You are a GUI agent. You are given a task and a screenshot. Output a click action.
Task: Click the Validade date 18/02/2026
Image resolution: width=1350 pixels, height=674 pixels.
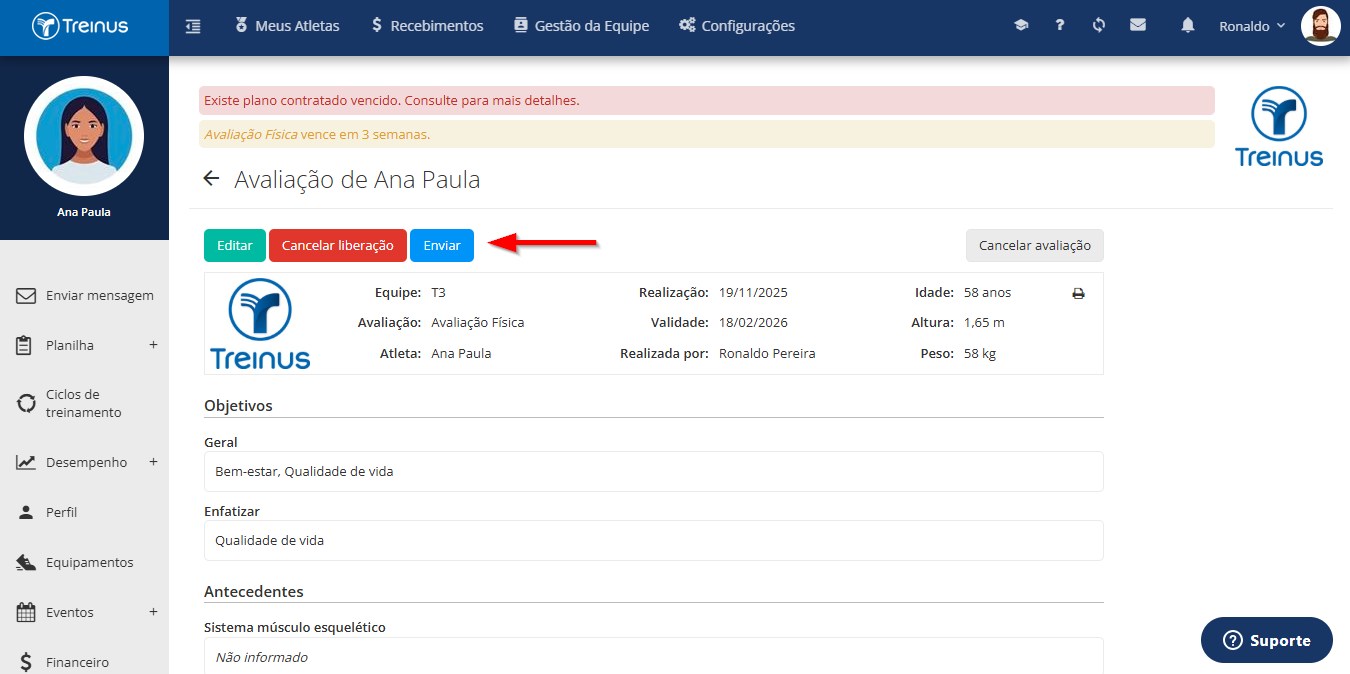tap(753, 323)
